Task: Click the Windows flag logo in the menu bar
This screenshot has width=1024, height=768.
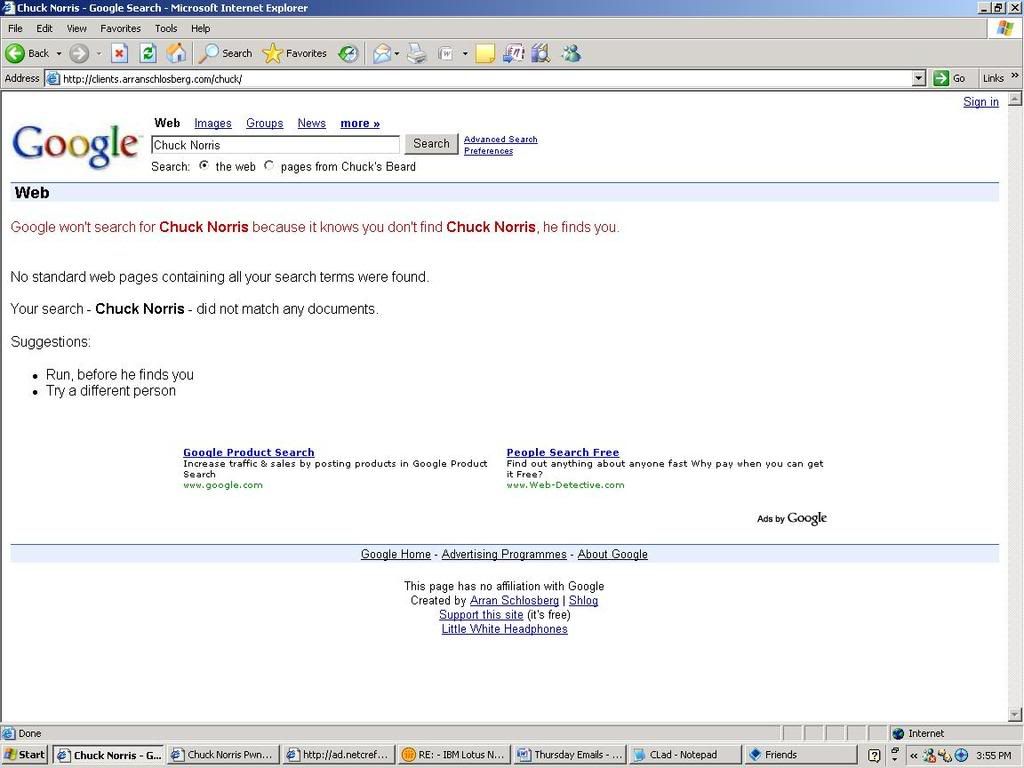Action: click(1005, 28)
